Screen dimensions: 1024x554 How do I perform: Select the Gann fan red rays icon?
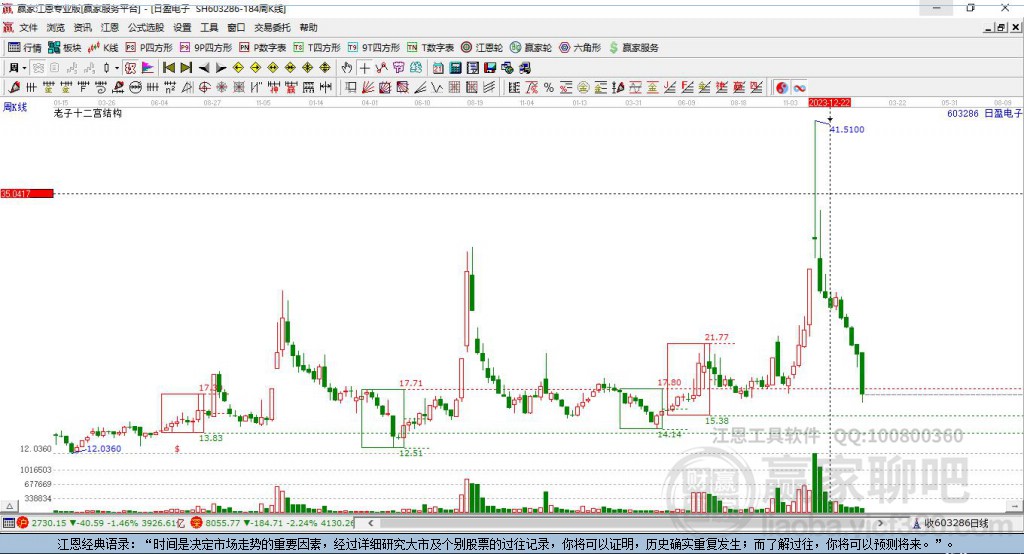368,88
